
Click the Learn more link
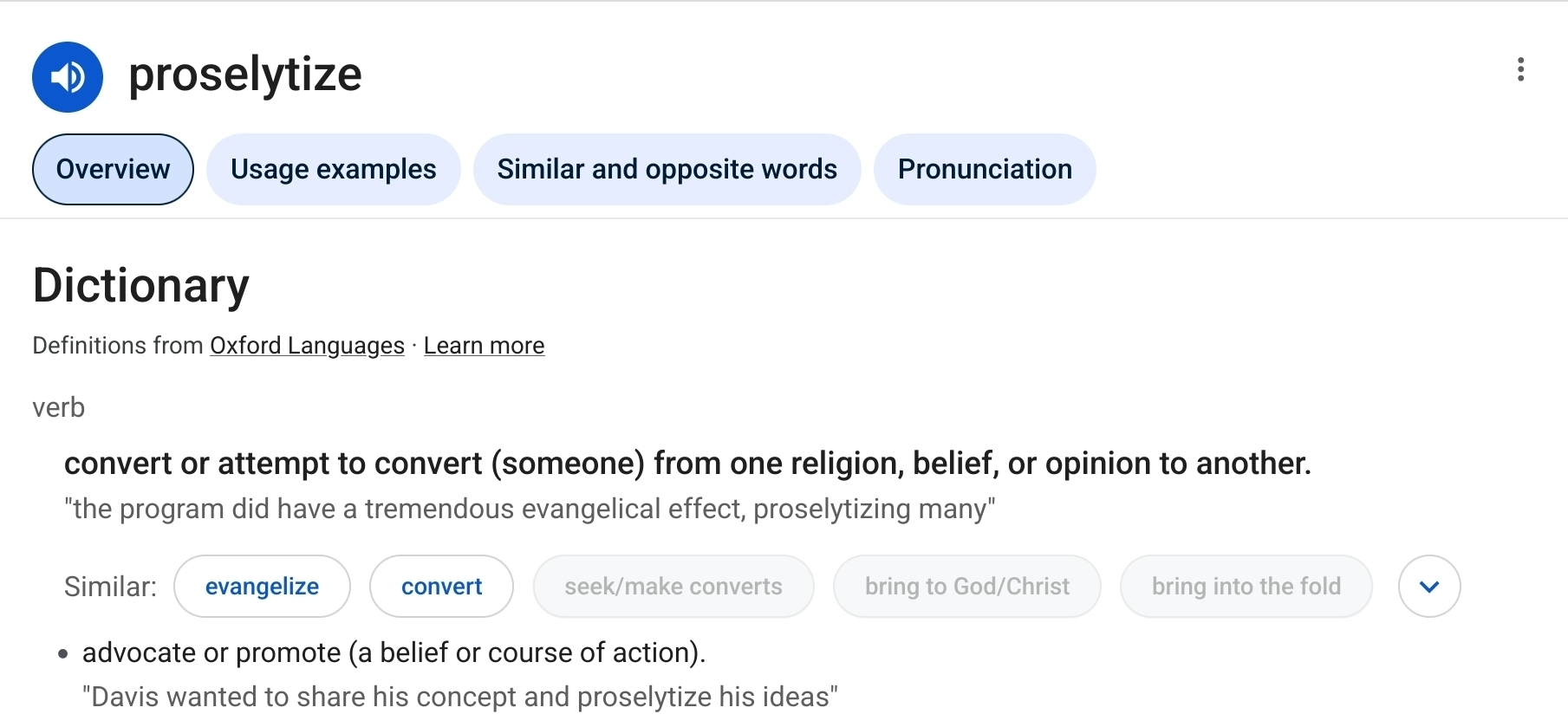(x=484, y=346)
